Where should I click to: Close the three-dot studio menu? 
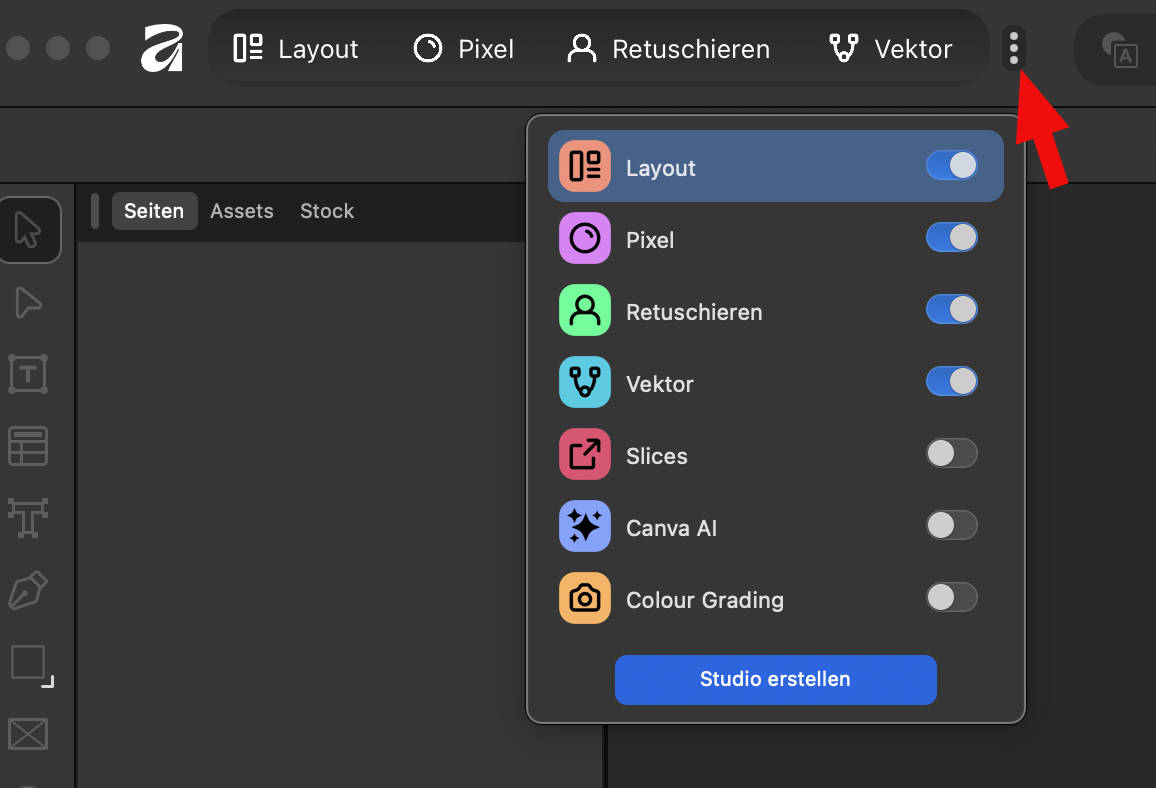pyautogui.click(x=1014, y=48)
